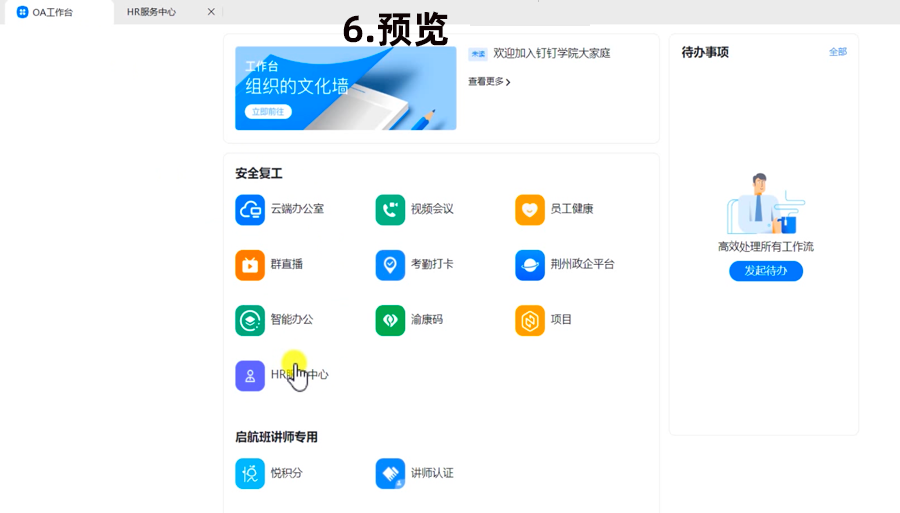Open the 讲师认证 blue icon
Screen dimensions: 900x513
(390, 473)
